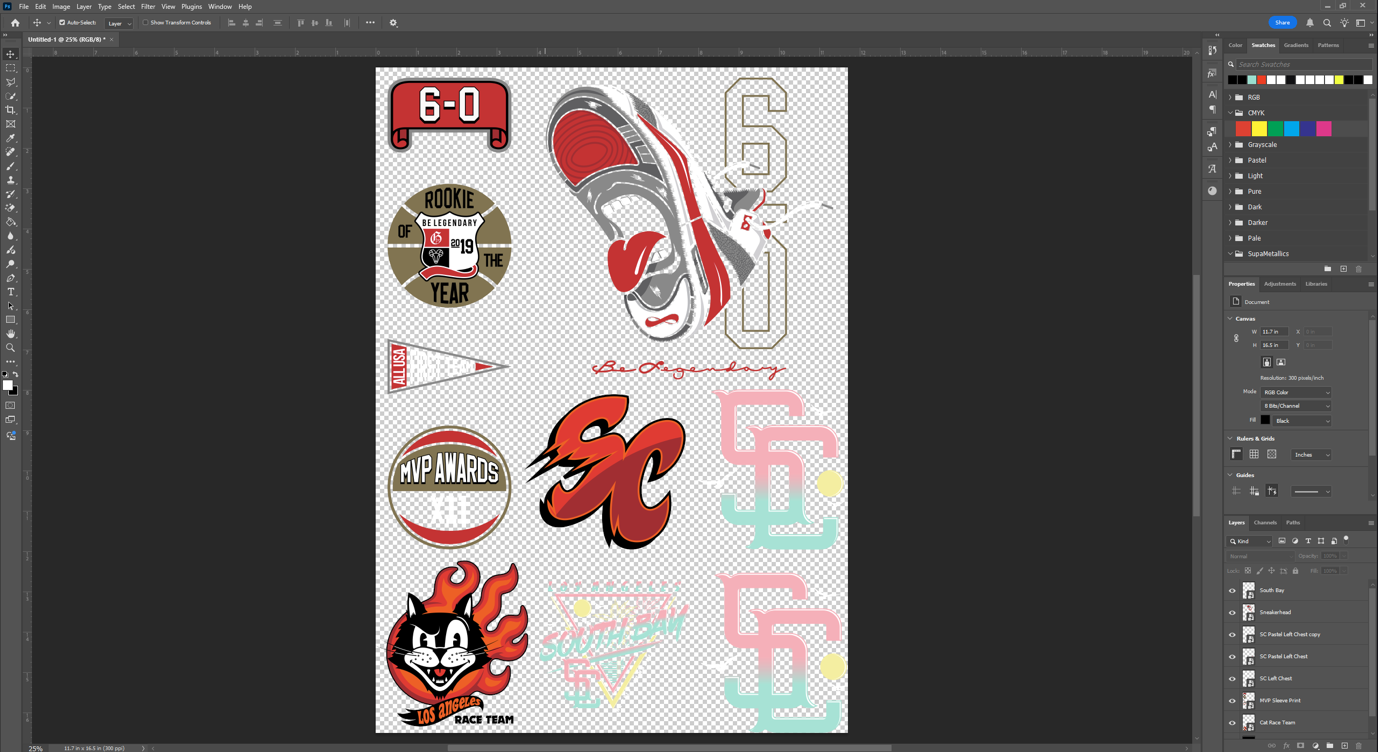Hide the Cat Race Team layer
Viewport: 1378px width, 752px height.
[1232, 722]
